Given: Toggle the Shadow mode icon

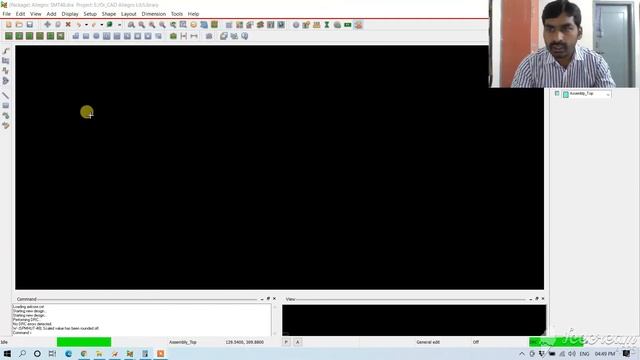Looking at the screenshot, I should pyautogui.click(x=250, y=25).
